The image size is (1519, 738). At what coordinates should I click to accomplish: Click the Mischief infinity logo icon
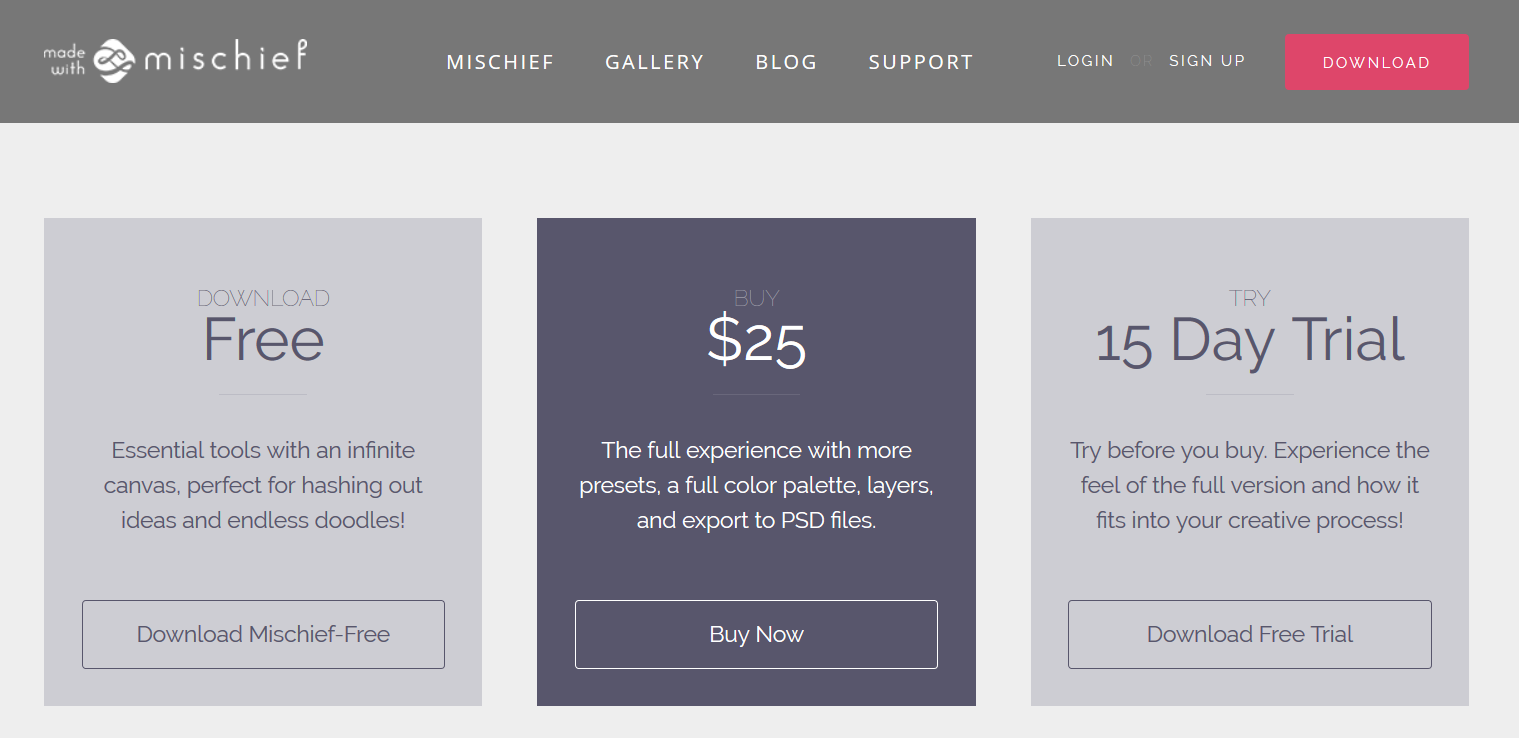click(114, 61)
